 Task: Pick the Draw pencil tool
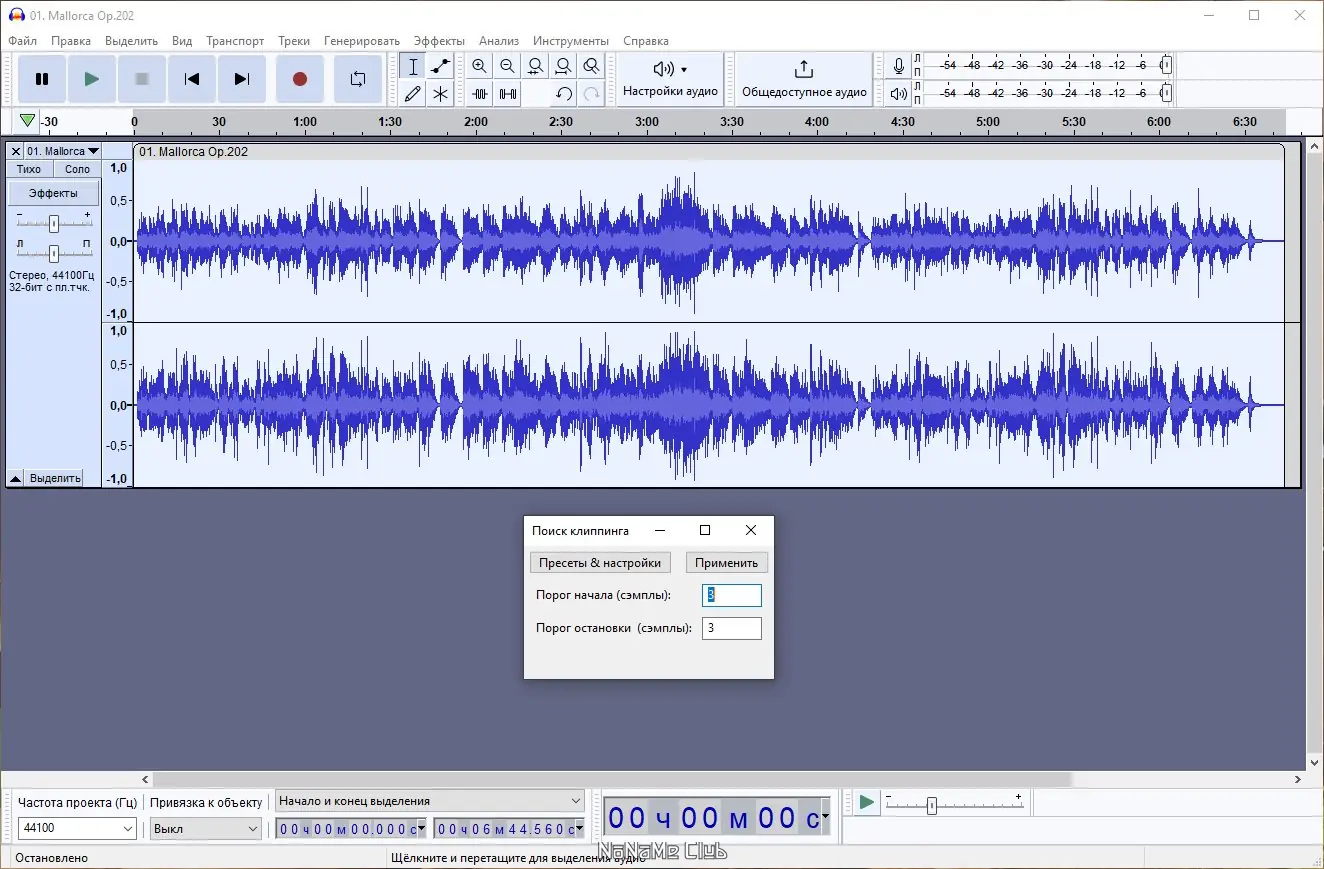[x=413, y=94]
